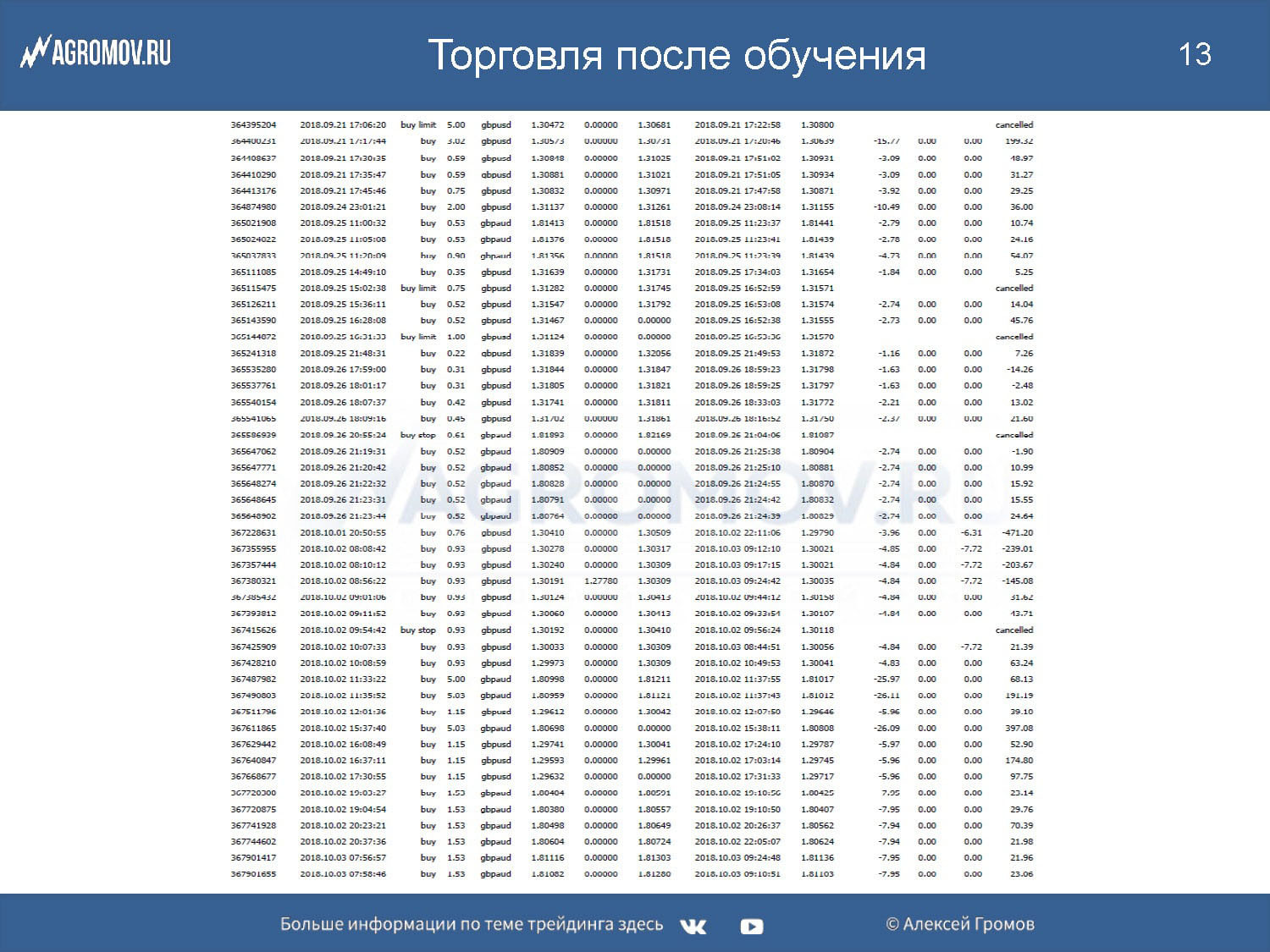Click close time 2018.10.02 22:11:06

coord(737,532)
